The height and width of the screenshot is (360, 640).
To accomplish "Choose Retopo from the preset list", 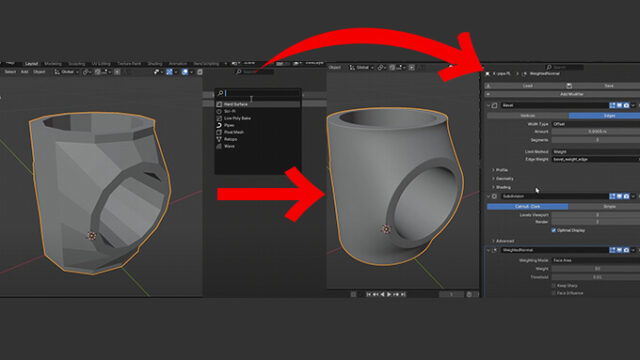I will 258,139.
